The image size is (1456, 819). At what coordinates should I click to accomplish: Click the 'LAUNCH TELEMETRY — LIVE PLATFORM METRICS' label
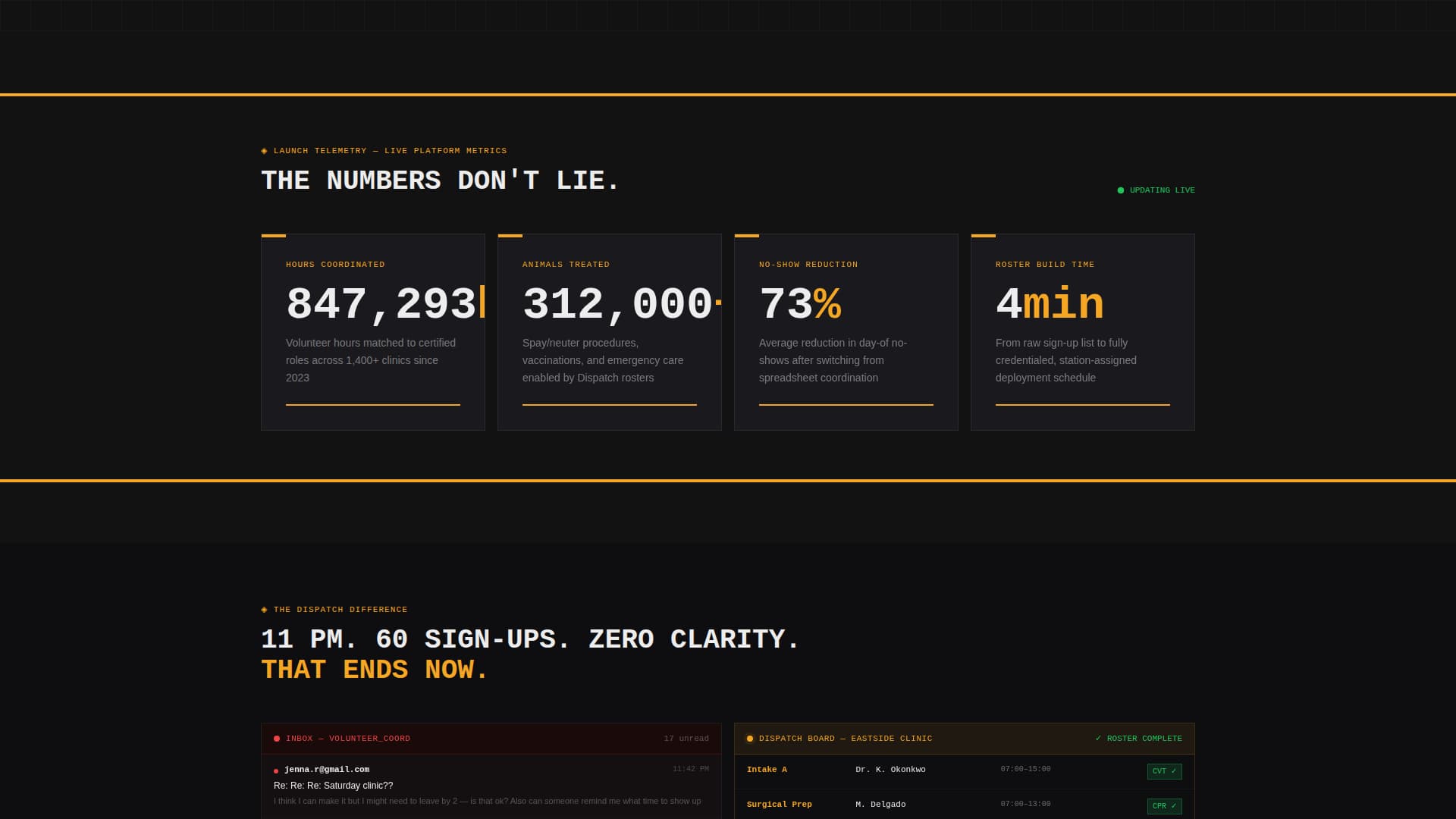click(x=390, y=151)
